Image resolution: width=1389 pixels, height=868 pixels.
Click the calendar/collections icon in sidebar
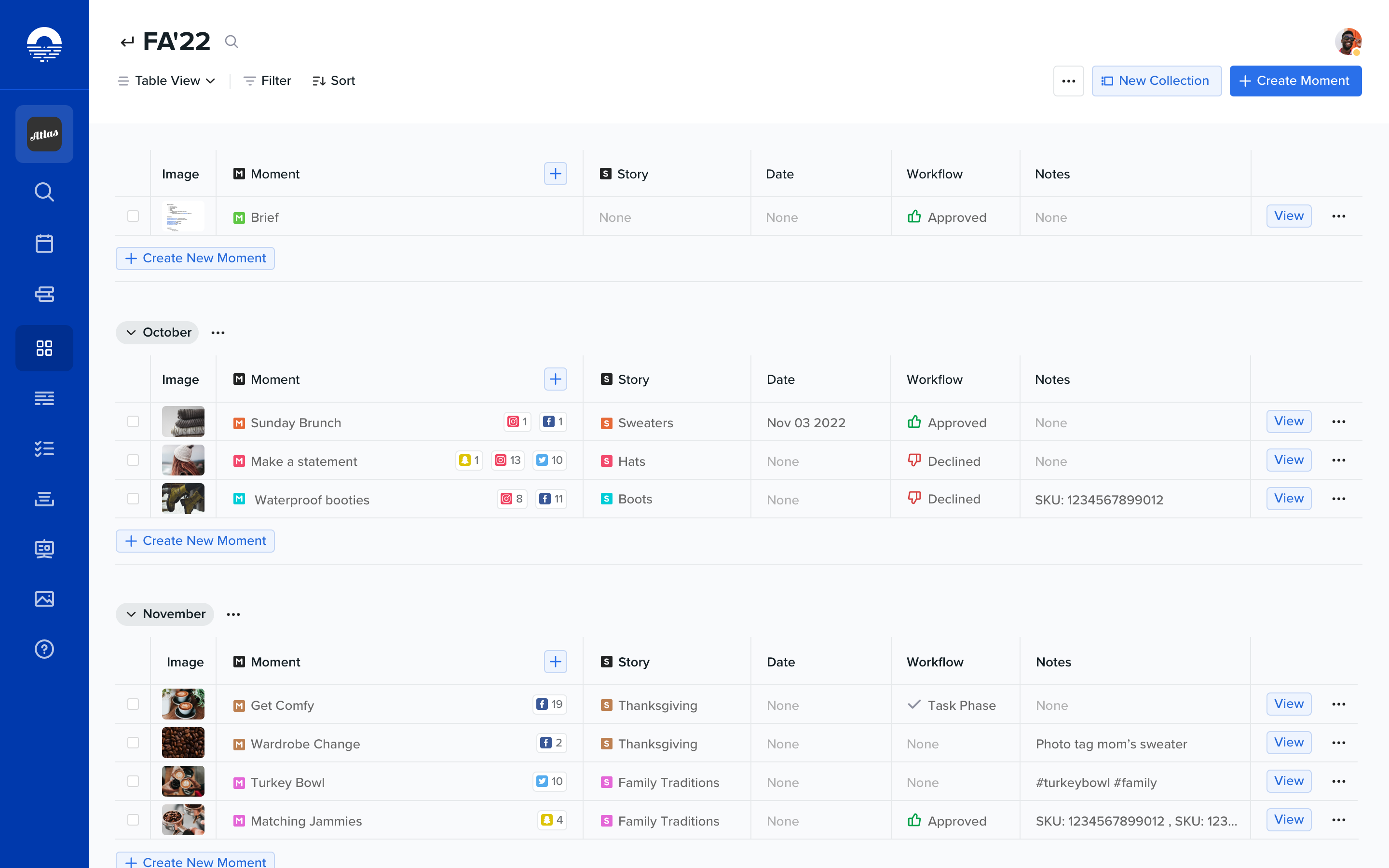point(44,243)
